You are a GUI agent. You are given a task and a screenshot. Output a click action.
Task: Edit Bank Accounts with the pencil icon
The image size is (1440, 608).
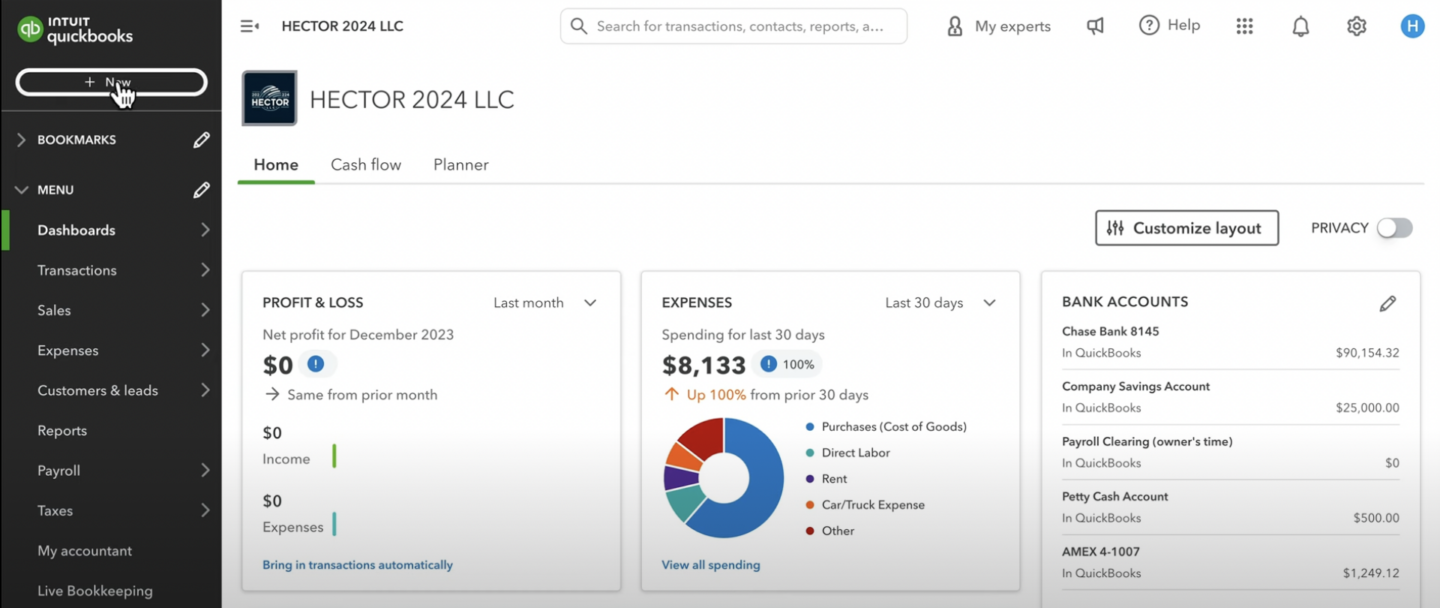click(1387, 303)
